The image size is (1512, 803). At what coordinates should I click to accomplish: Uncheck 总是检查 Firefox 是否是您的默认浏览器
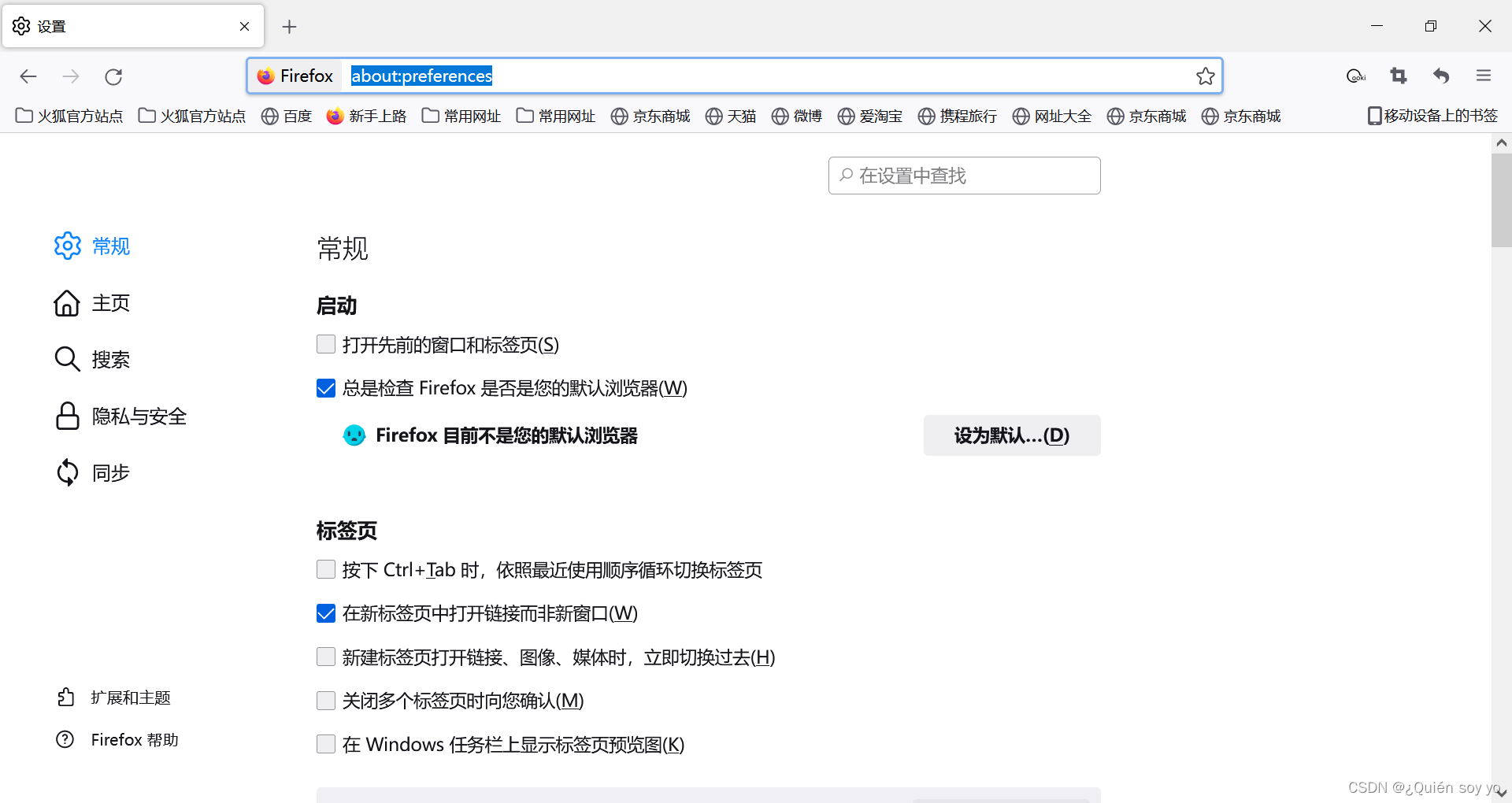click(x=326, y=388)
